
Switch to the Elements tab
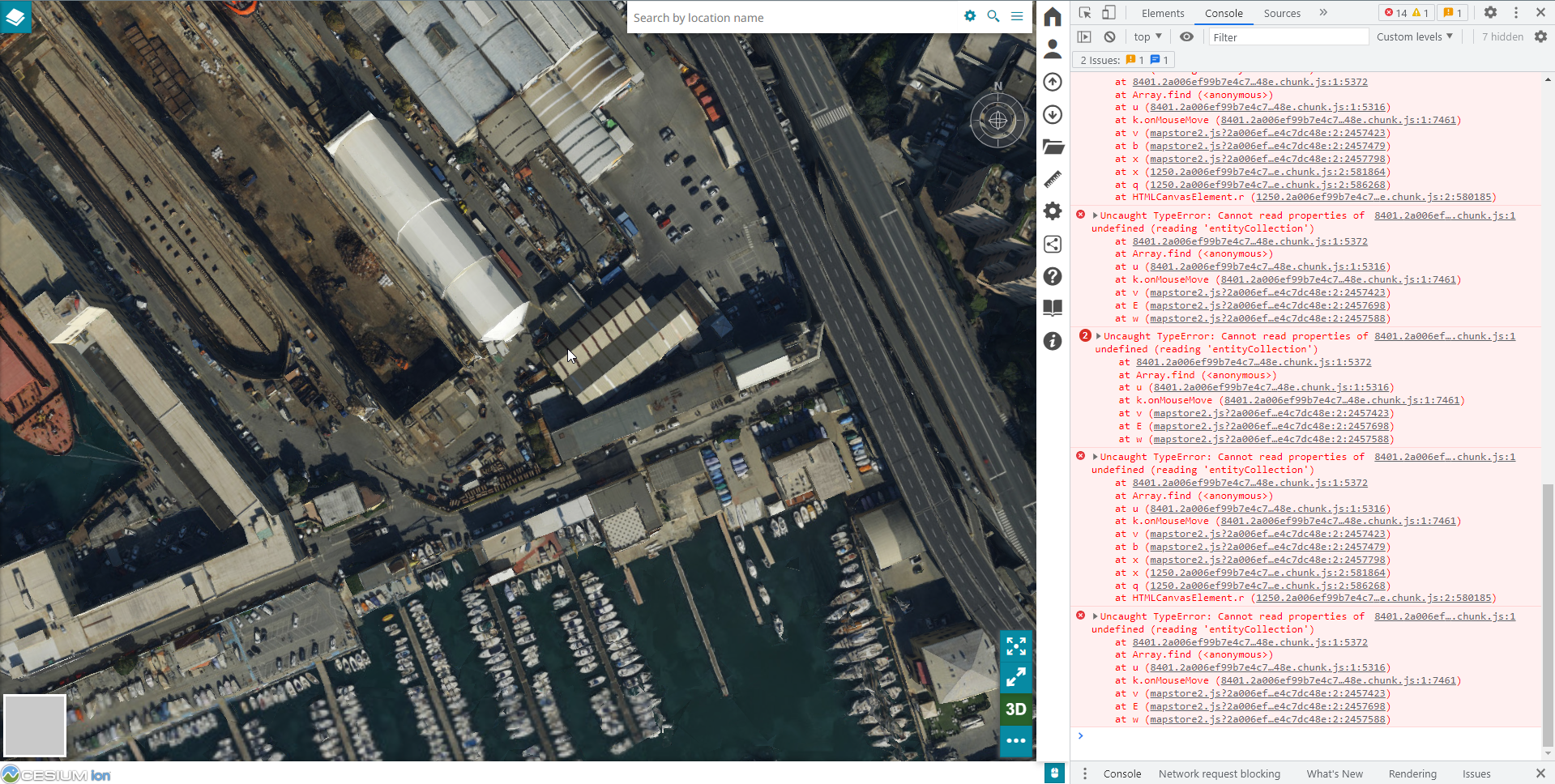pos(1163,13)
